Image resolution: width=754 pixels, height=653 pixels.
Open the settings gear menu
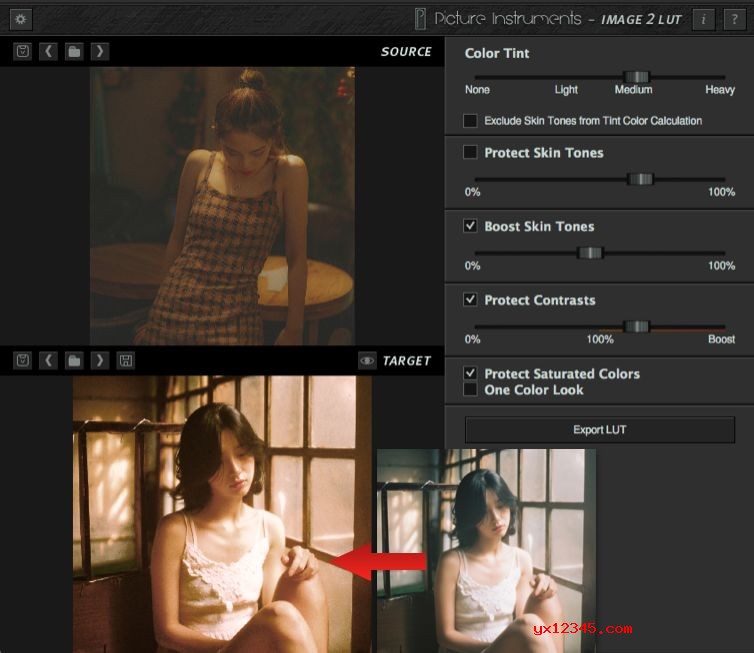coord(21,20)
